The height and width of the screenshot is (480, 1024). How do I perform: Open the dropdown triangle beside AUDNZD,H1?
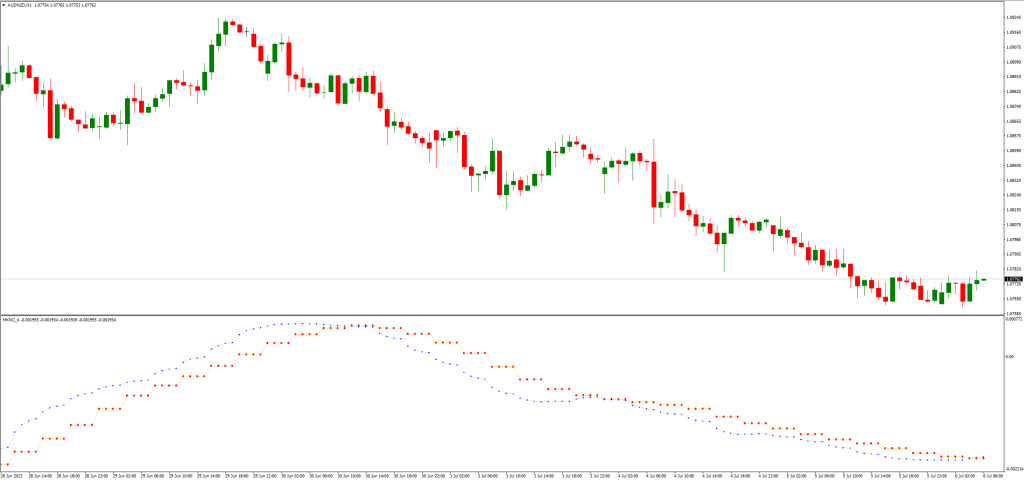3,5
